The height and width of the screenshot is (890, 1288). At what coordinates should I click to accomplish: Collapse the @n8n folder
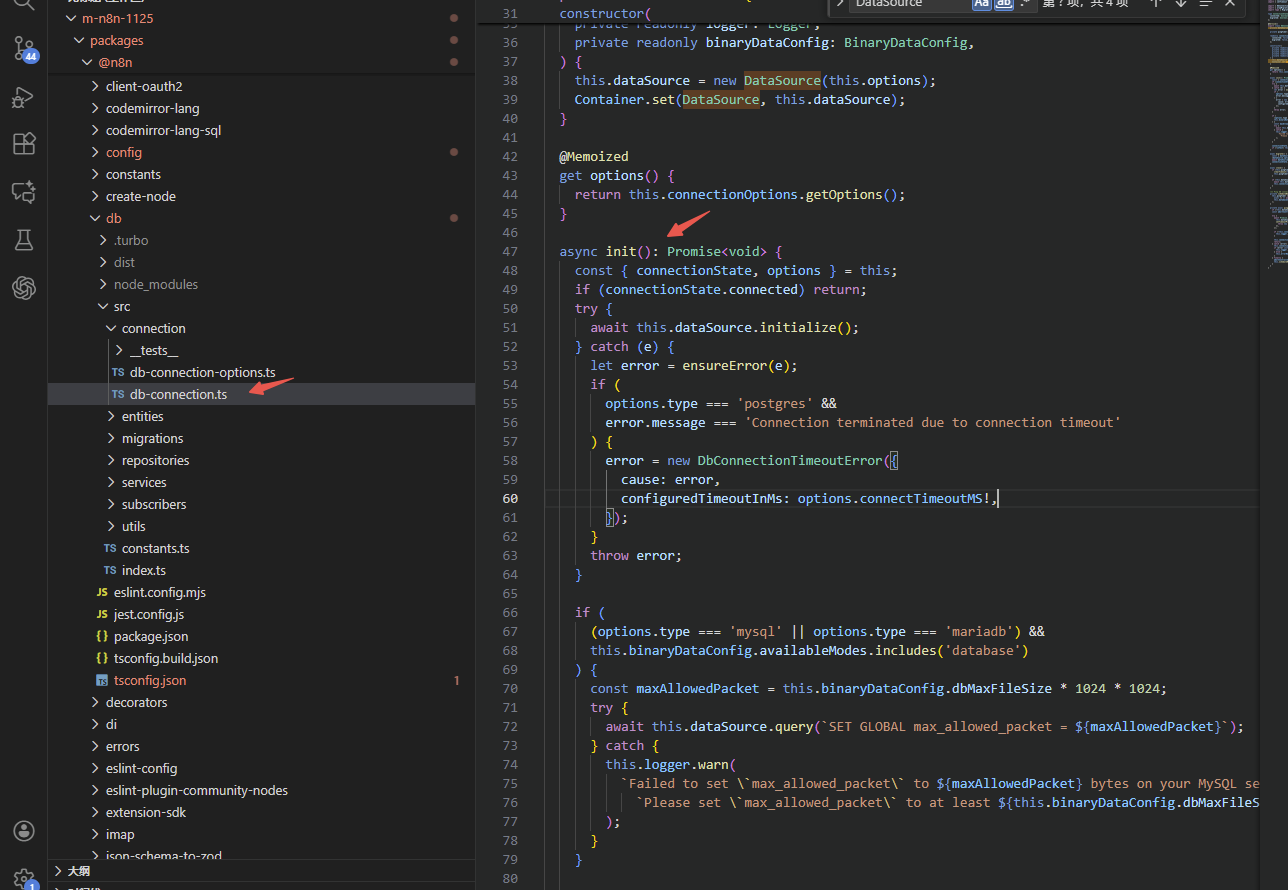click(x=86, y=62)
